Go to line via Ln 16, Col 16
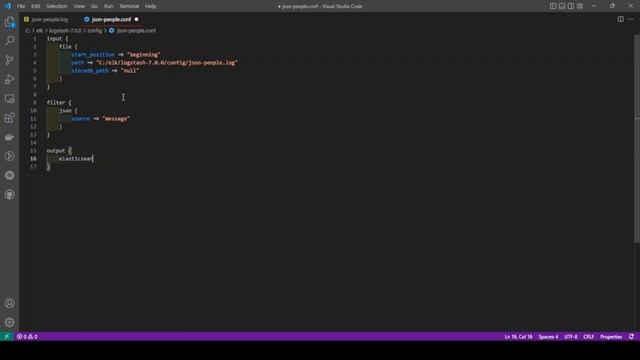 [x=518, y=337]
